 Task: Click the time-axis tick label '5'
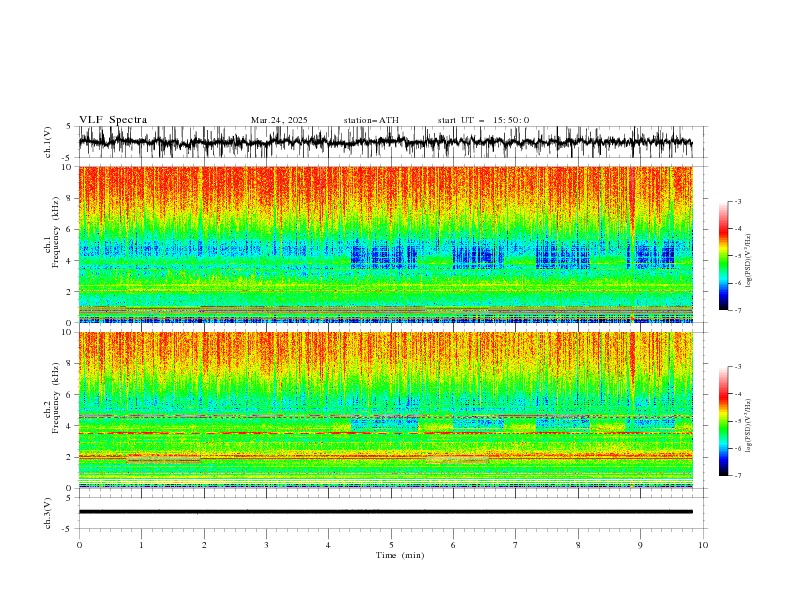(391, 545)
